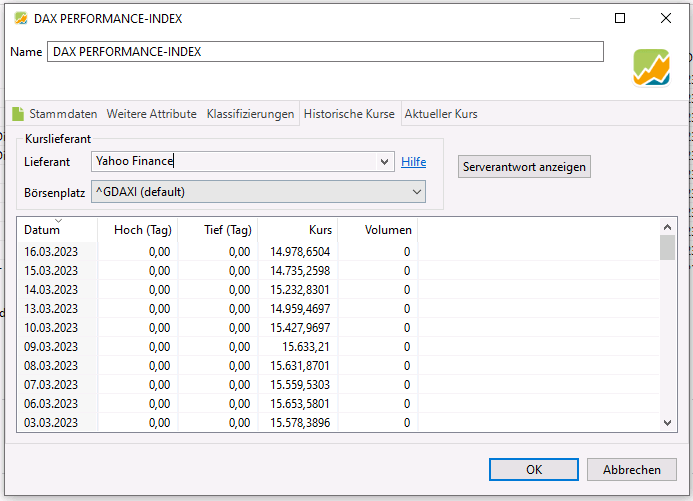Open the Stammdaten tab

coord(63,114)
